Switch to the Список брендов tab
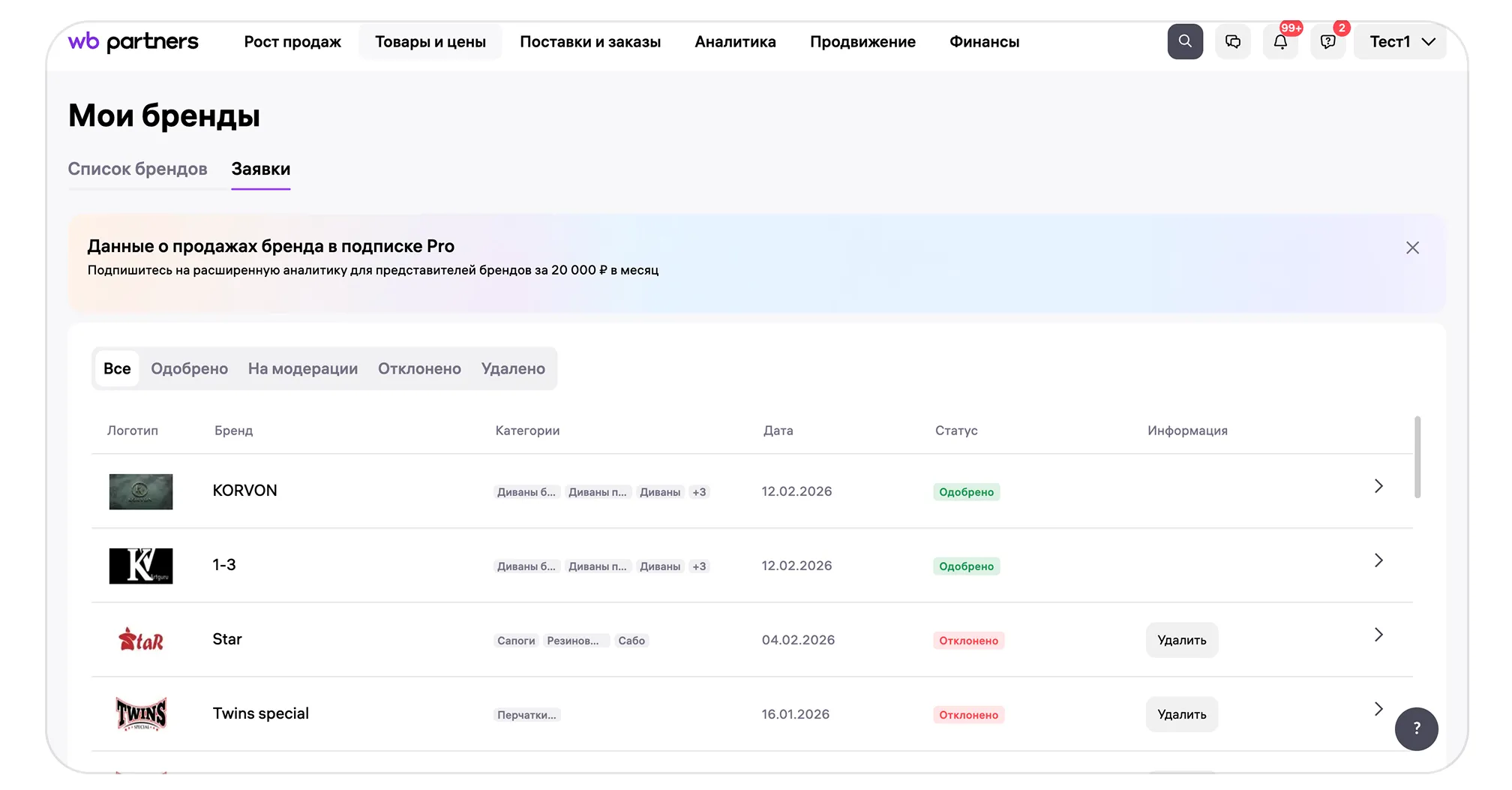The height and width of the screenshot is (790, 1512). point(137,169)
